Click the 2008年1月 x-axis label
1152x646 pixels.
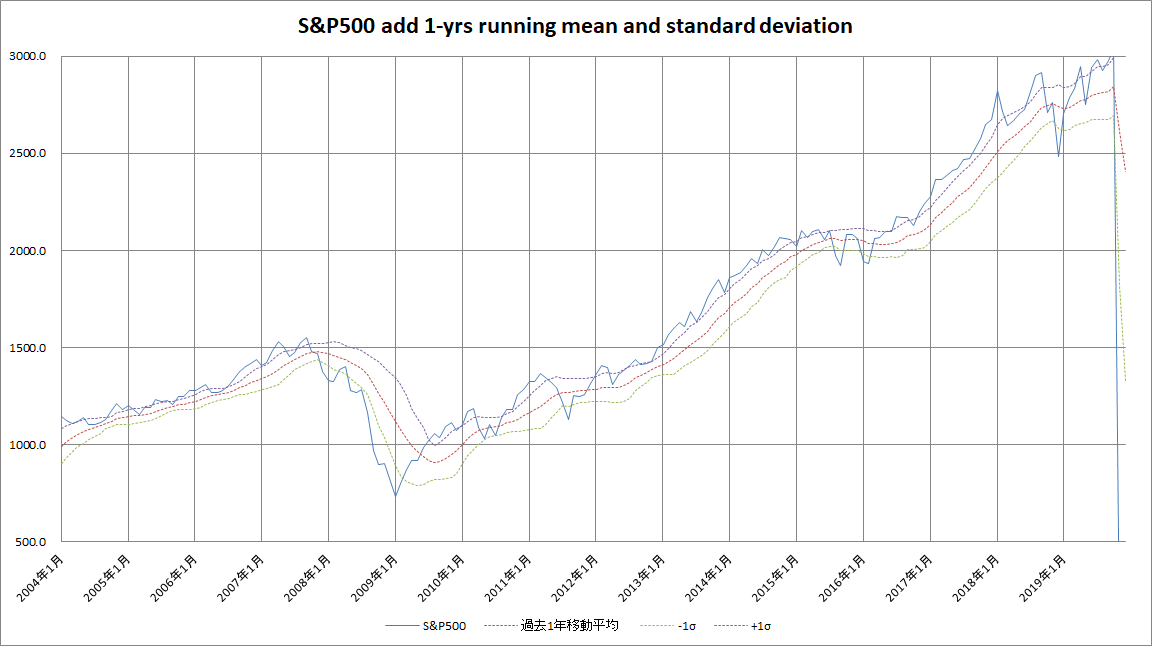[x=308, y=578]
